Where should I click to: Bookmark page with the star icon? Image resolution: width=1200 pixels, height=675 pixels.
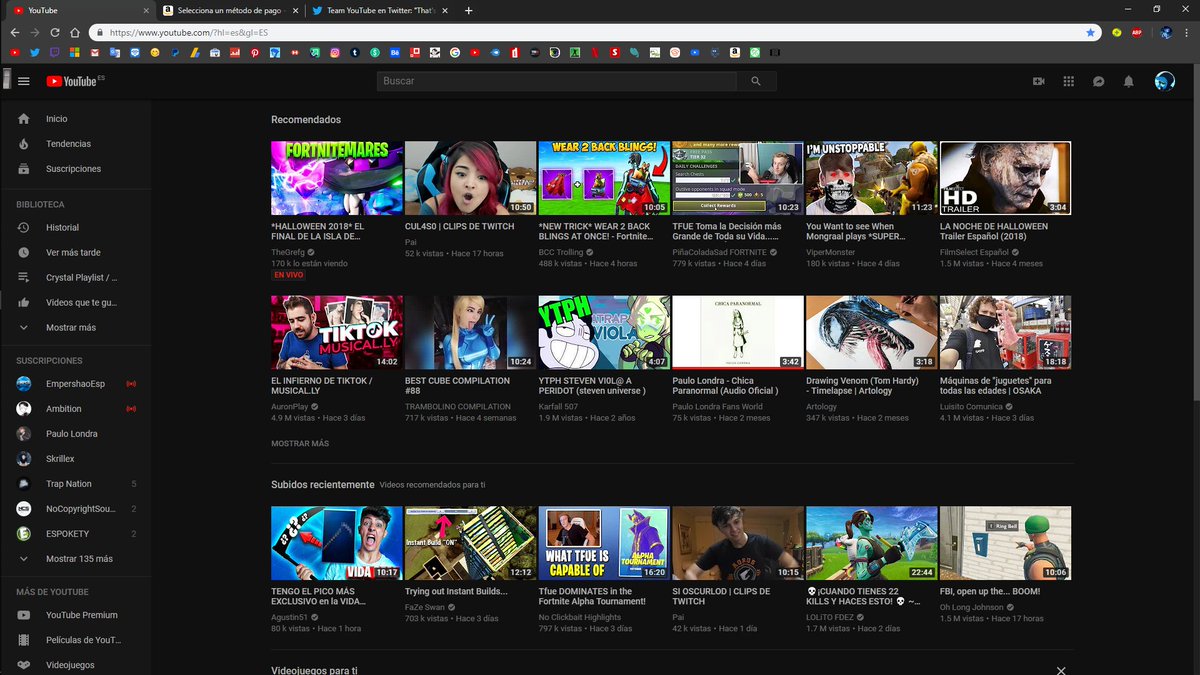1090,32
